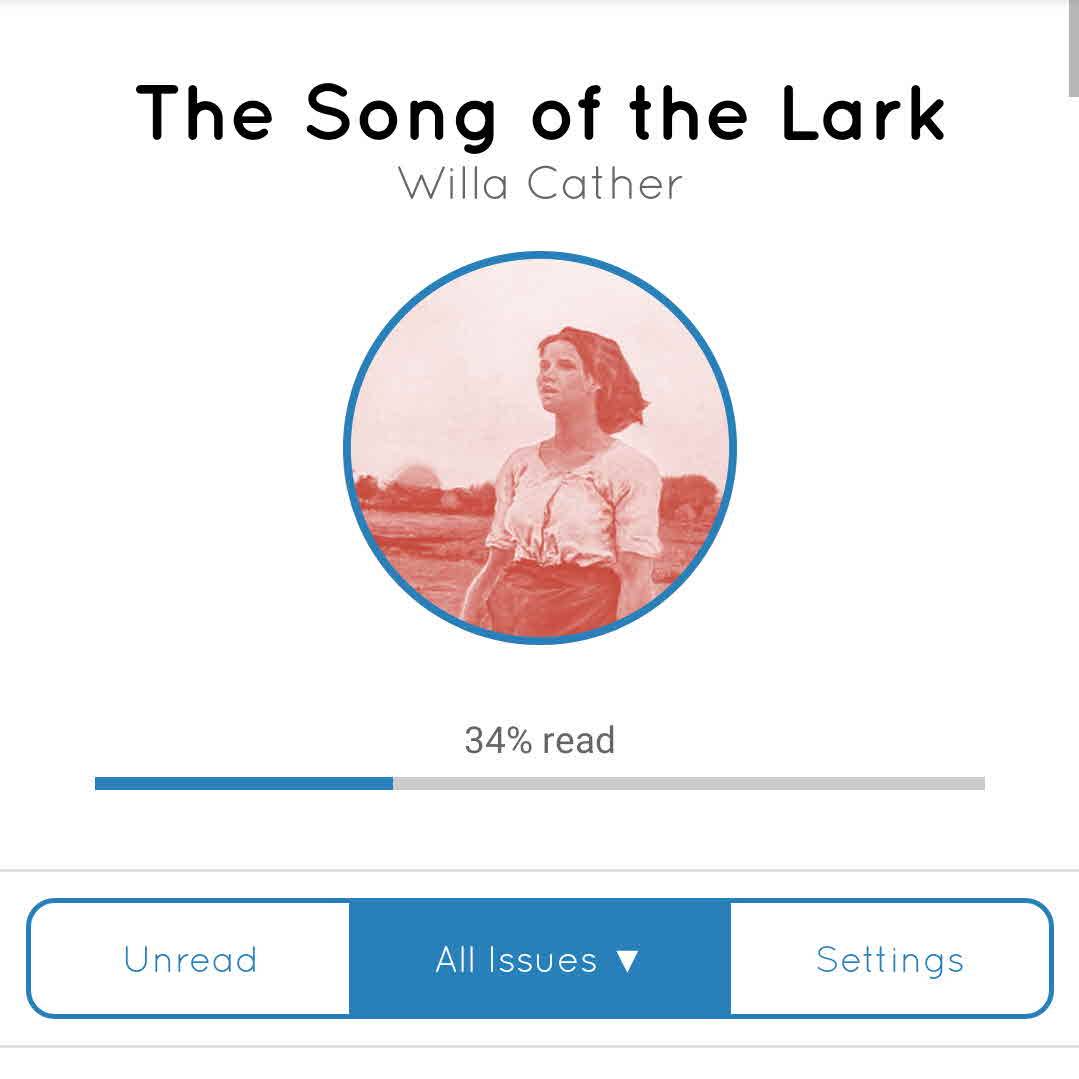Select the All Issues tab

tap(516, 959)
